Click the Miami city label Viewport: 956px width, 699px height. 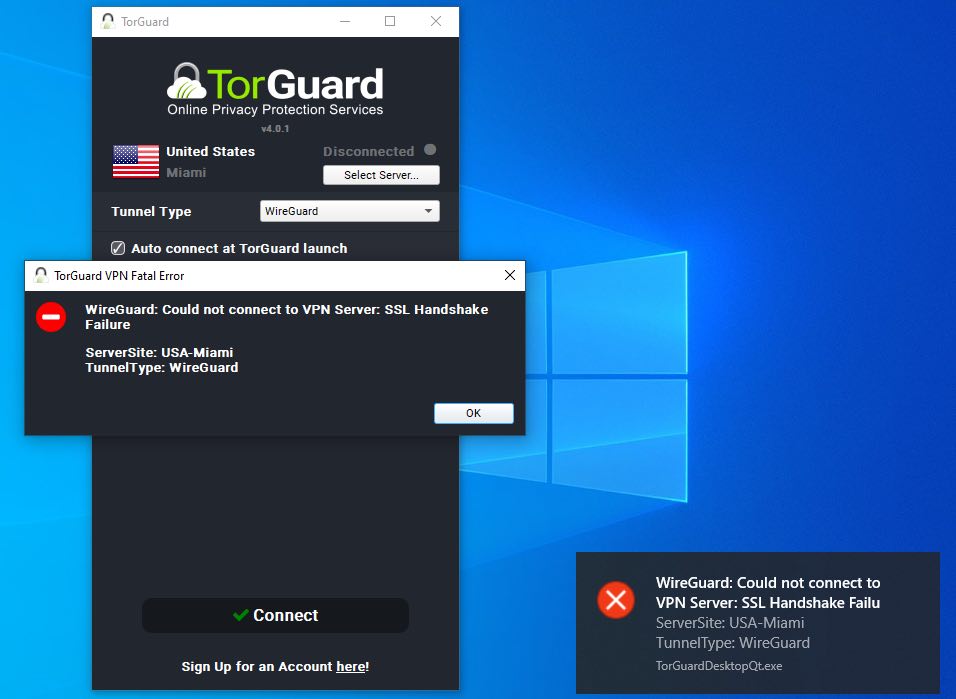pos(186,173)
